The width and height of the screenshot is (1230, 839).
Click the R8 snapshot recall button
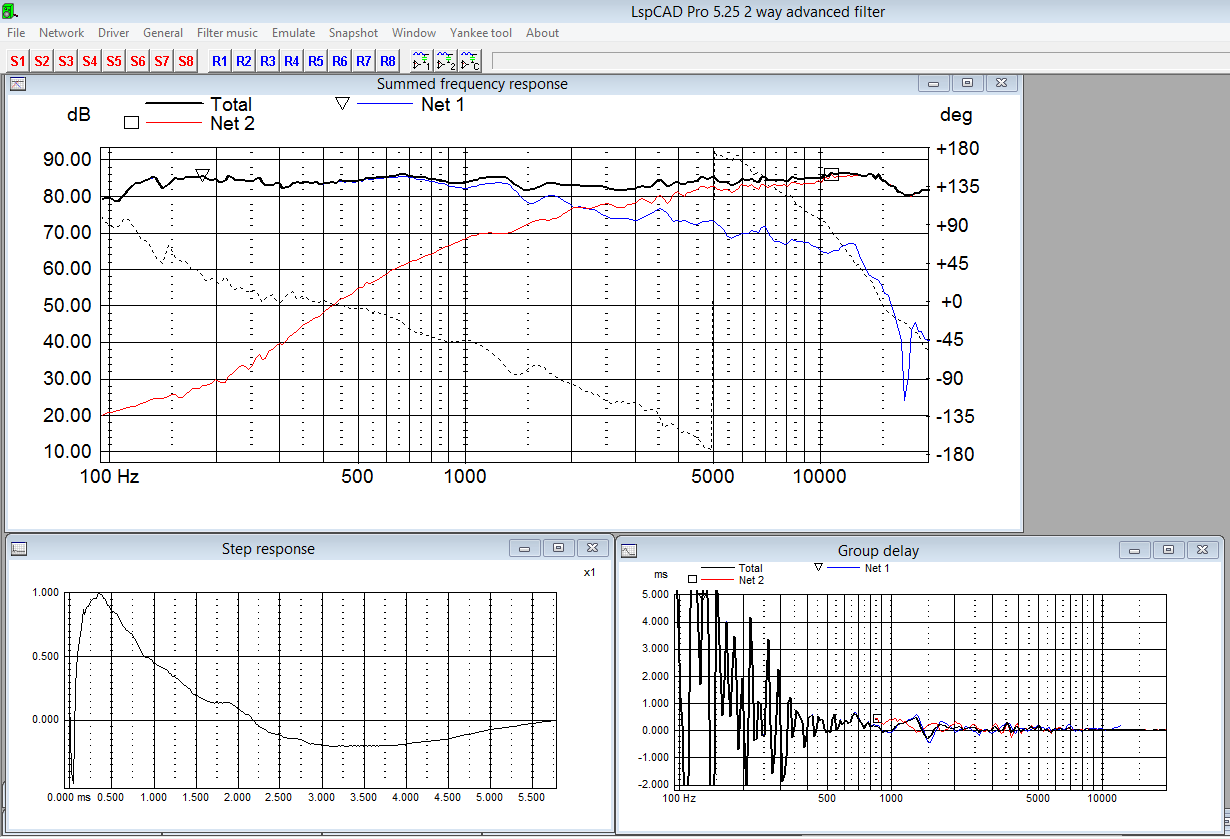coord(388,61)
